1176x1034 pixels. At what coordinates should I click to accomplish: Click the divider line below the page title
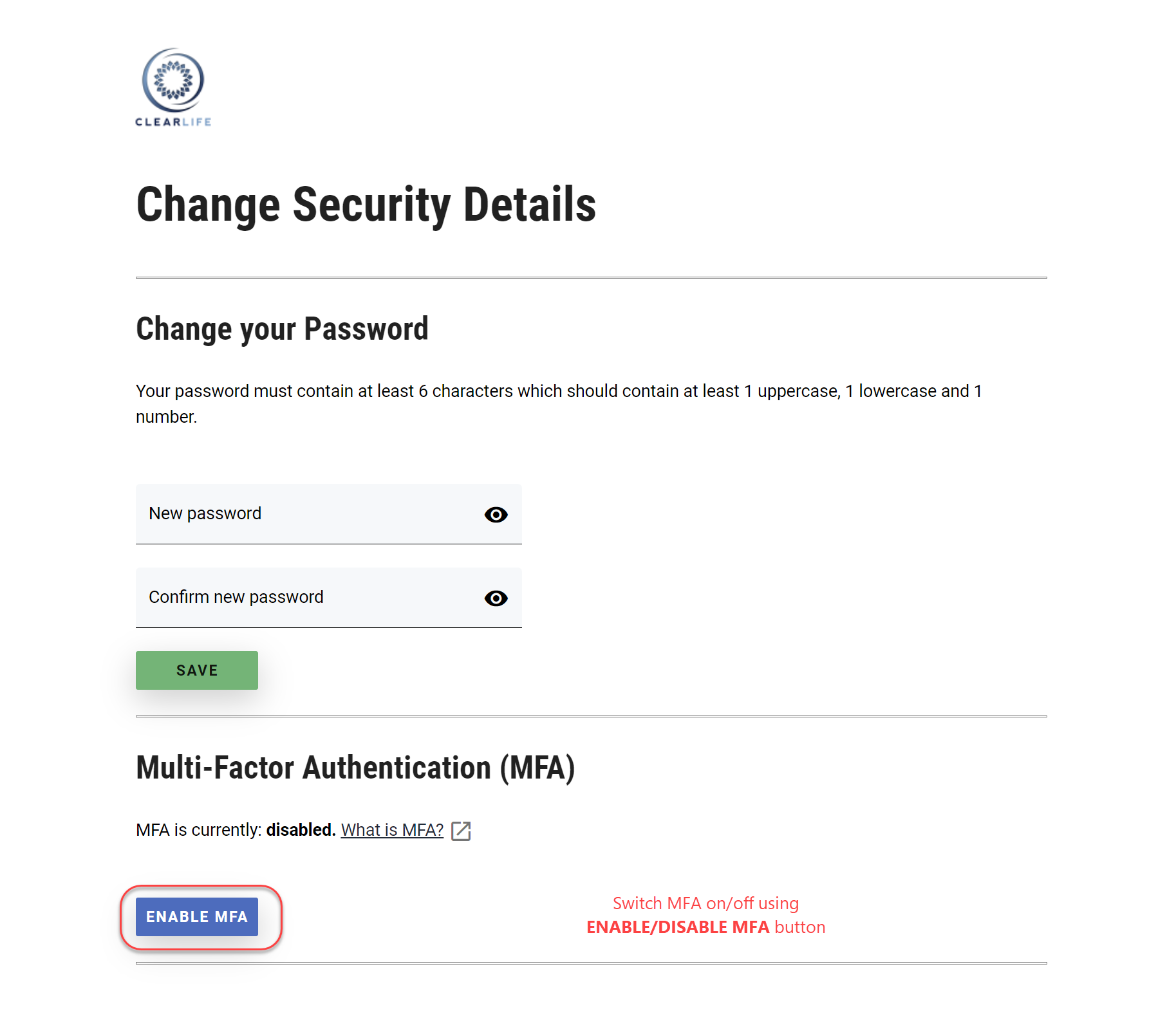pos(591,278)
